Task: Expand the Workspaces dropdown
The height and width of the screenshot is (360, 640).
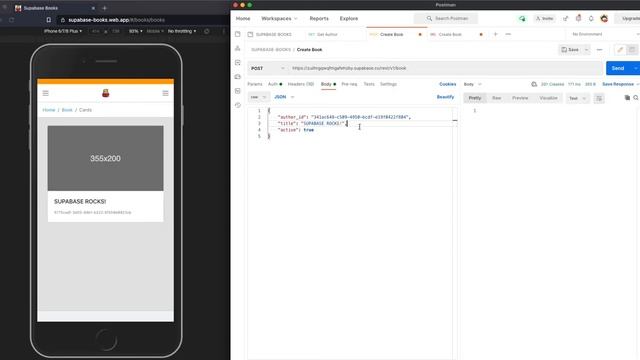Action: coord(280,18)
